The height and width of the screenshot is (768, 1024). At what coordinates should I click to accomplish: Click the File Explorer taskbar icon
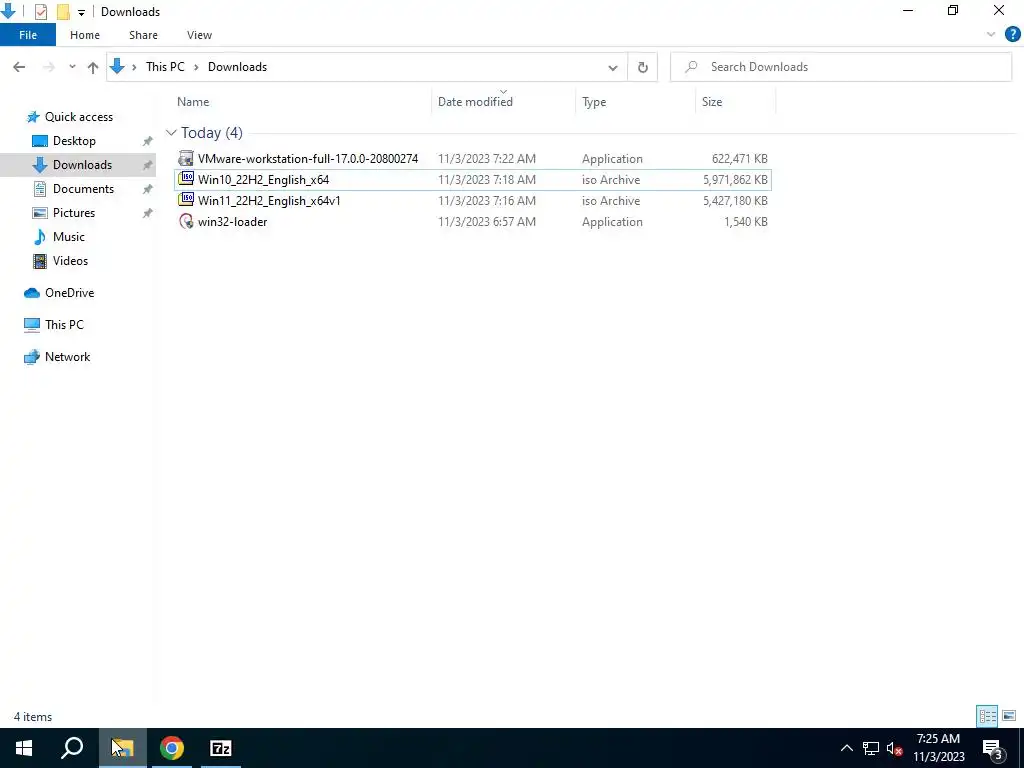coord(122,748)
